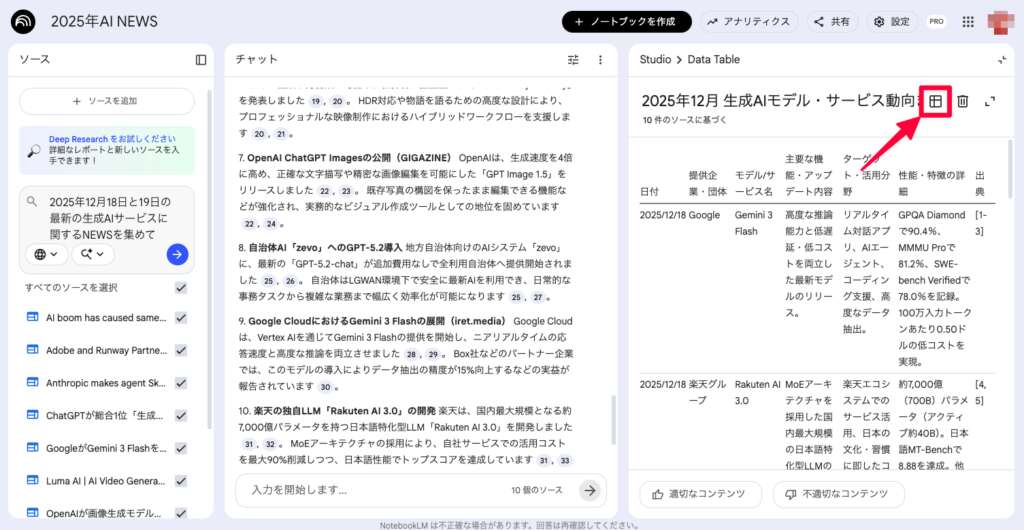Viewport: 1024px width, 530px height.
Task: Click the Deep Research をお試しください link
Action: tap(112, 139)
